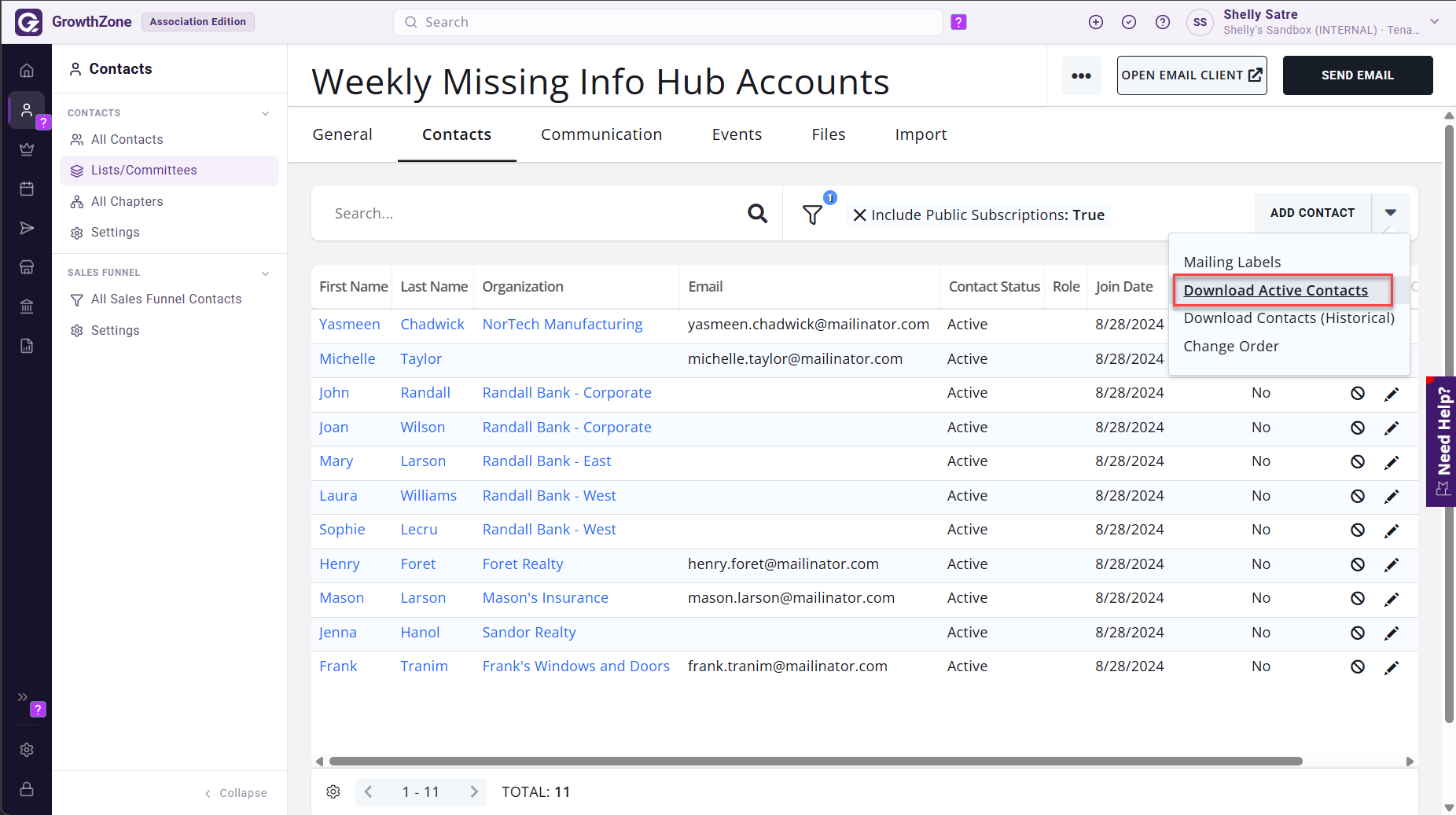This screenshot has width=1456, height=815.
Task: Go to the previous page arrow
Action: [x=368, y=791]
